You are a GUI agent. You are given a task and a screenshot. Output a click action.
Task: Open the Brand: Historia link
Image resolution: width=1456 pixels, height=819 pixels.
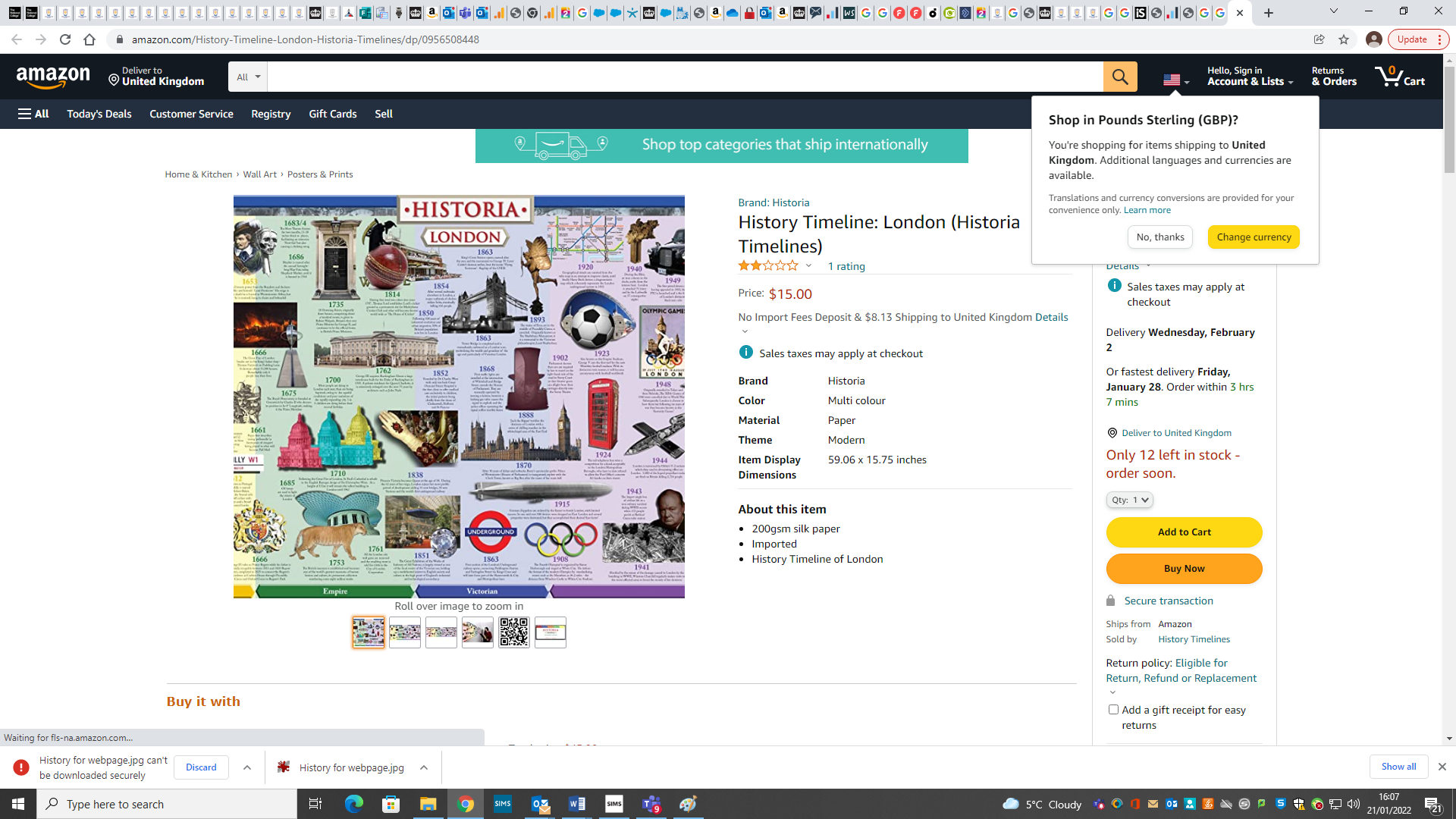coord(773,202)
